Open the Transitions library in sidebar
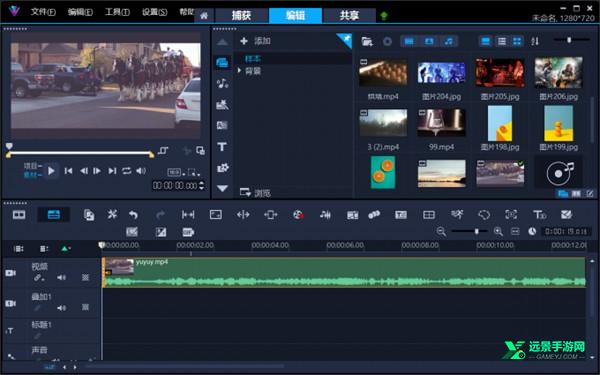This screenshot has width=600, height=375. click(222, 104)
